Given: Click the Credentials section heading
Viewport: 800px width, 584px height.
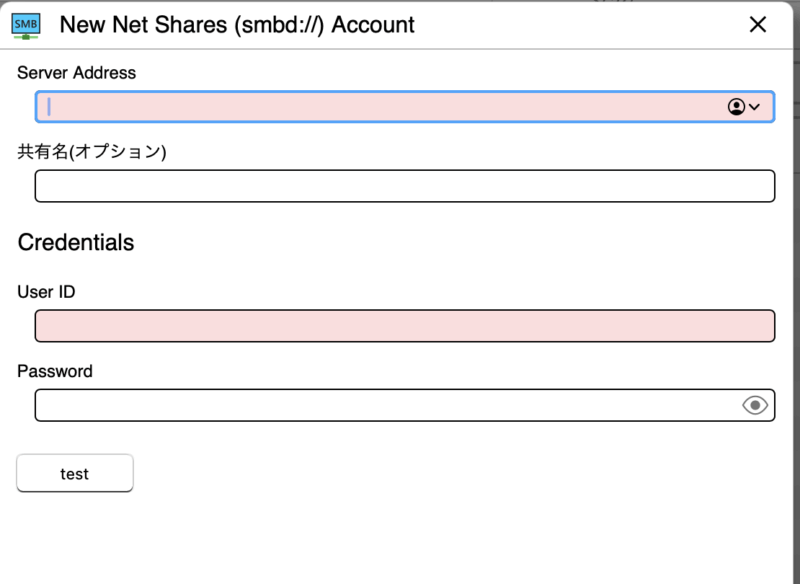Looking at the screenshot, I should tap(76, 242).
